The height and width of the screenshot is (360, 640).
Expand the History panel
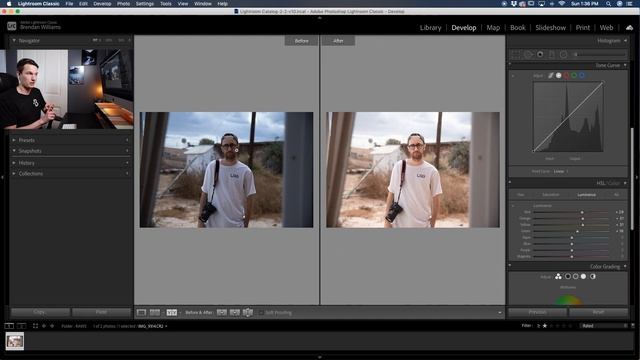pos(14,163)
